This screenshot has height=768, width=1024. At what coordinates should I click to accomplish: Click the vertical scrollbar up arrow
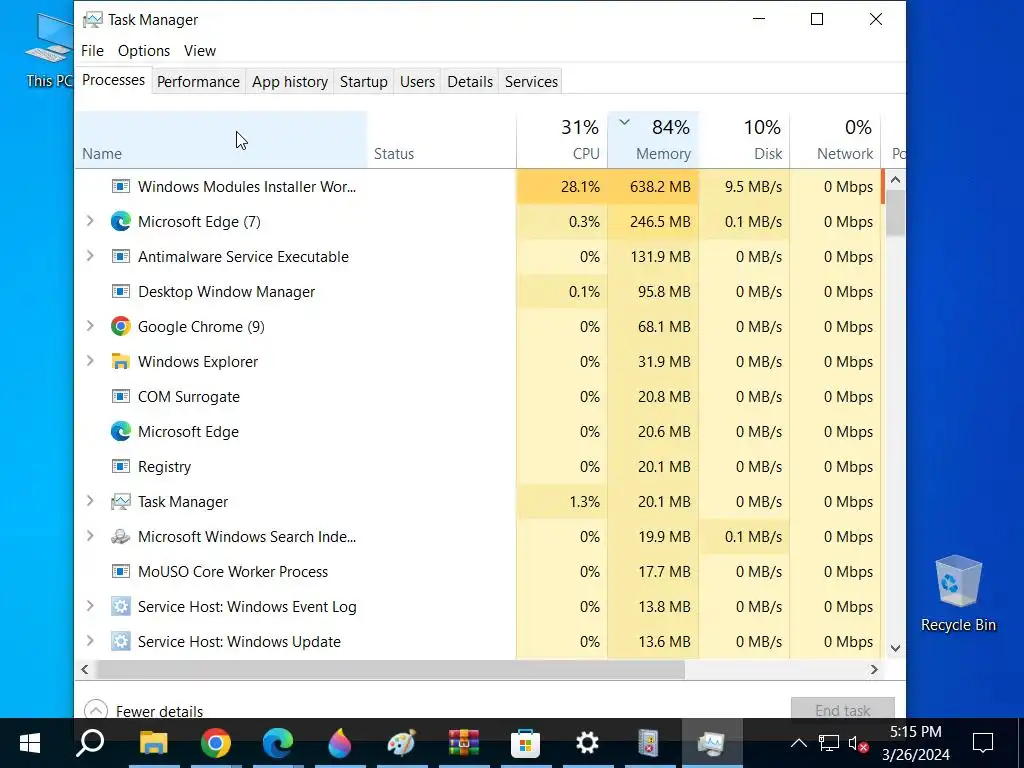click(x=895, y=180)
